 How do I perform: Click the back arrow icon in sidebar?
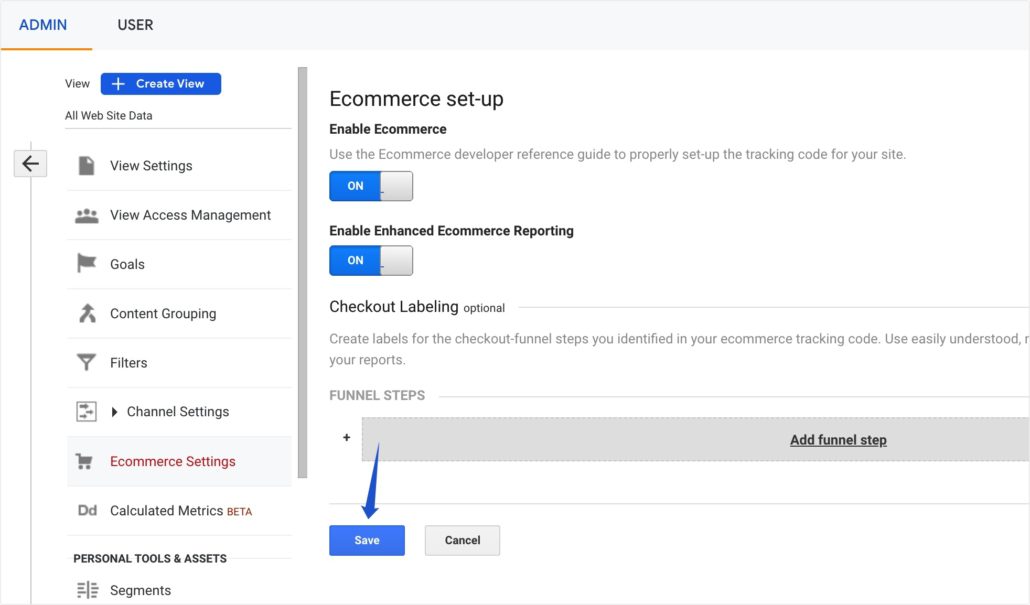[30, 164]
